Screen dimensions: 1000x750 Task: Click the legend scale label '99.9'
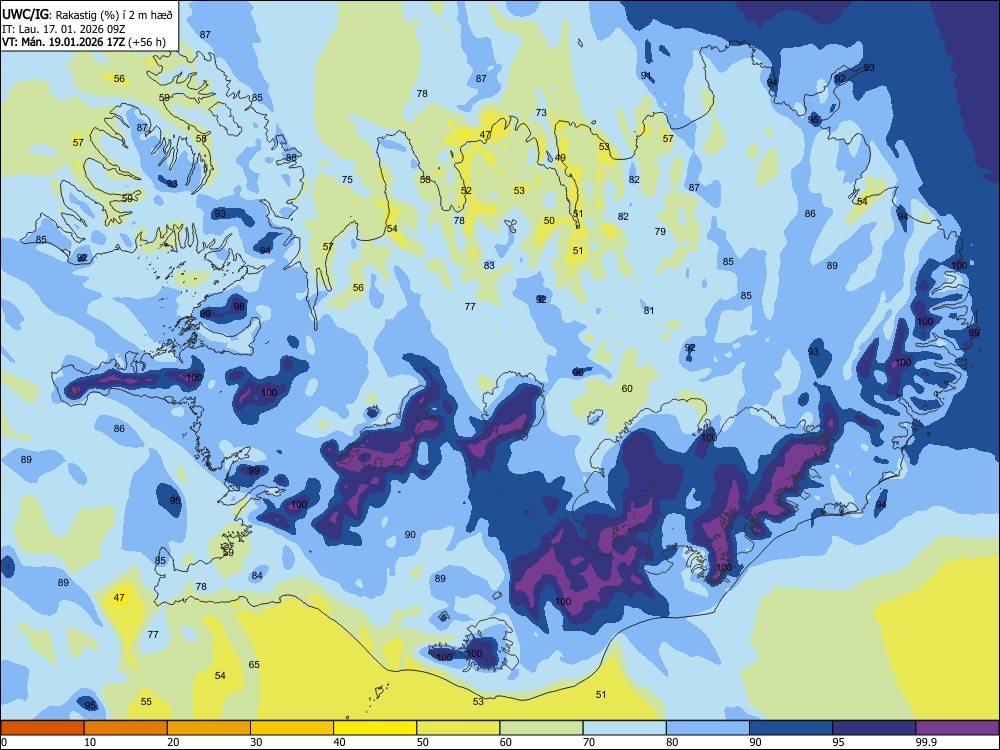tap(926, 742)
